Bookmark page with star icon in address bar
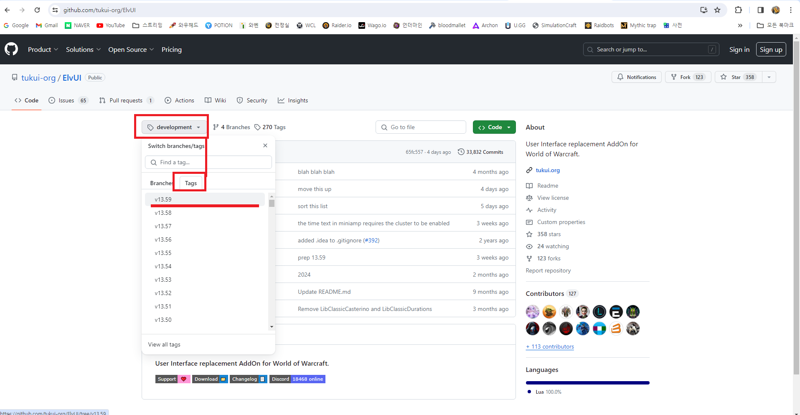 click(717, 10)
